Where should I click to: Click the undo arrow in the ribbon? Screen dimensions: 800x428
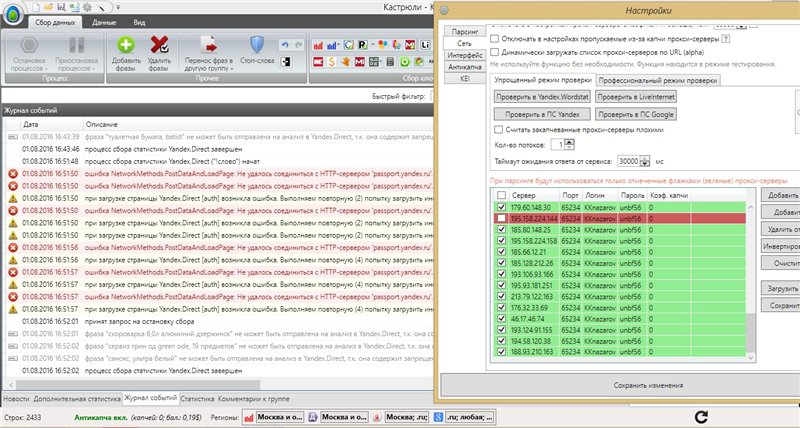point(286,45)
